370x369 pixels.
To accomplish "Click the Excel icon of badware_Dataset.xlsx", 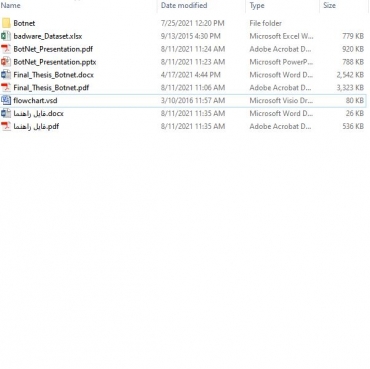I will pyautogui.click(x=6, y=36).
